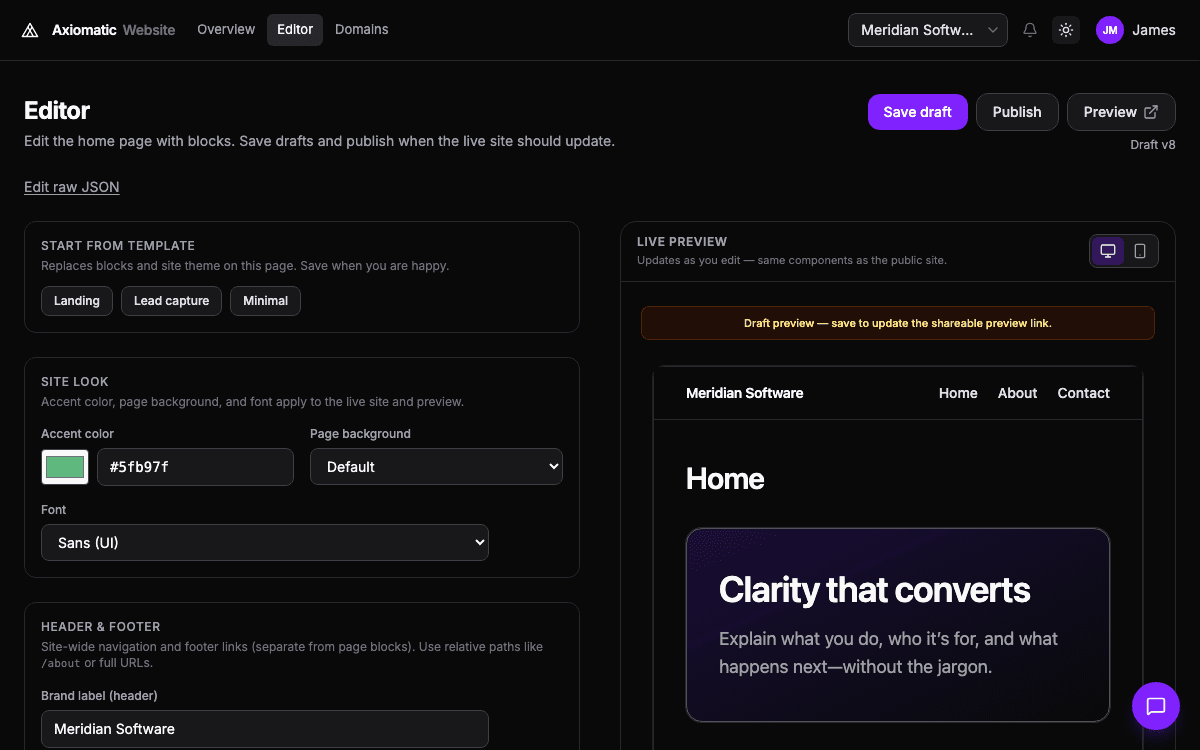Open the Edit raw JSON link
This screenshot has width=1200, height=750.
click(71, 187)
